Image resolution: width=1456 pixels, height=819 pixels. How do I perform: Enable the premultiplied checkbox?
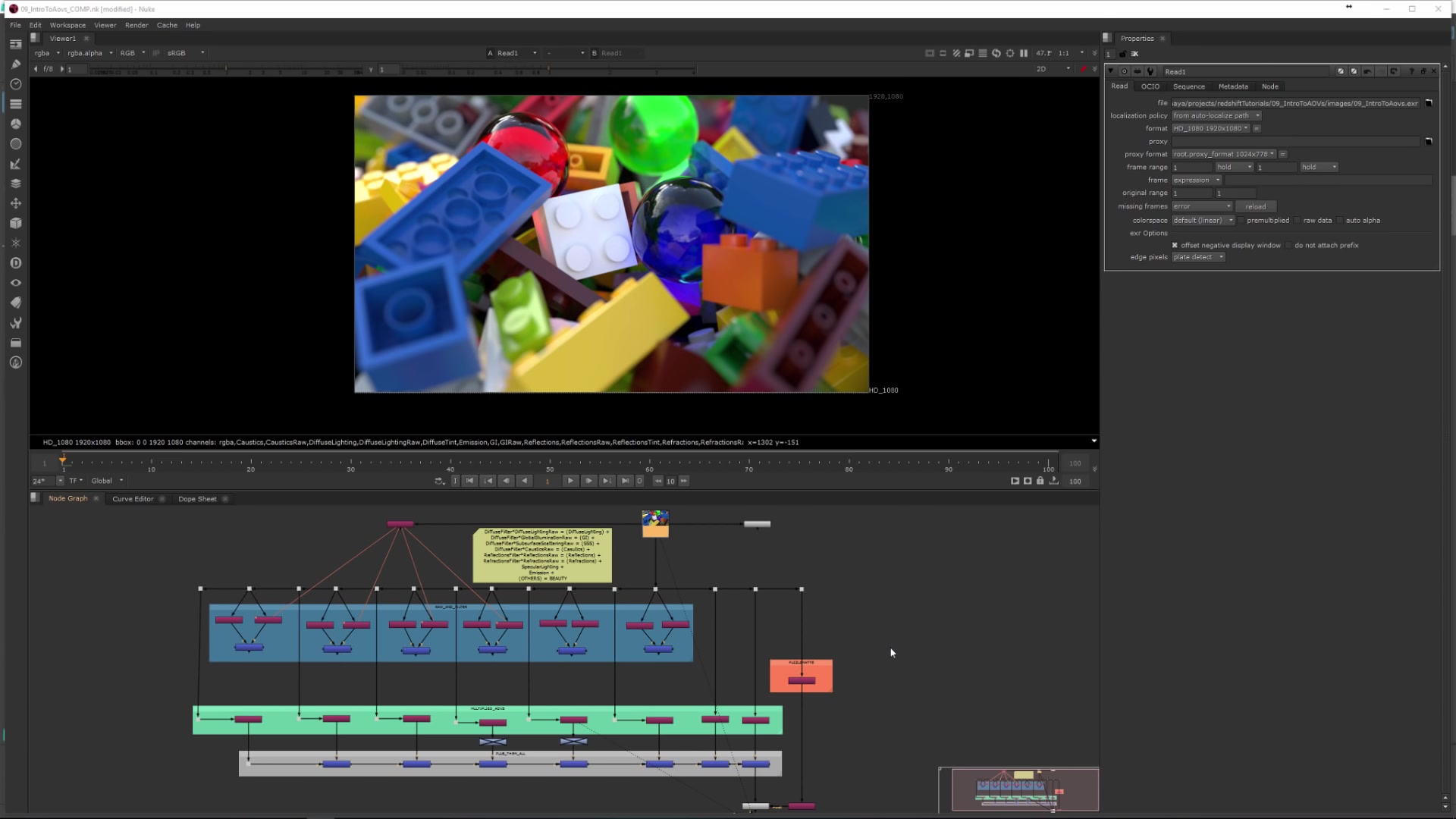(1241, 221)
